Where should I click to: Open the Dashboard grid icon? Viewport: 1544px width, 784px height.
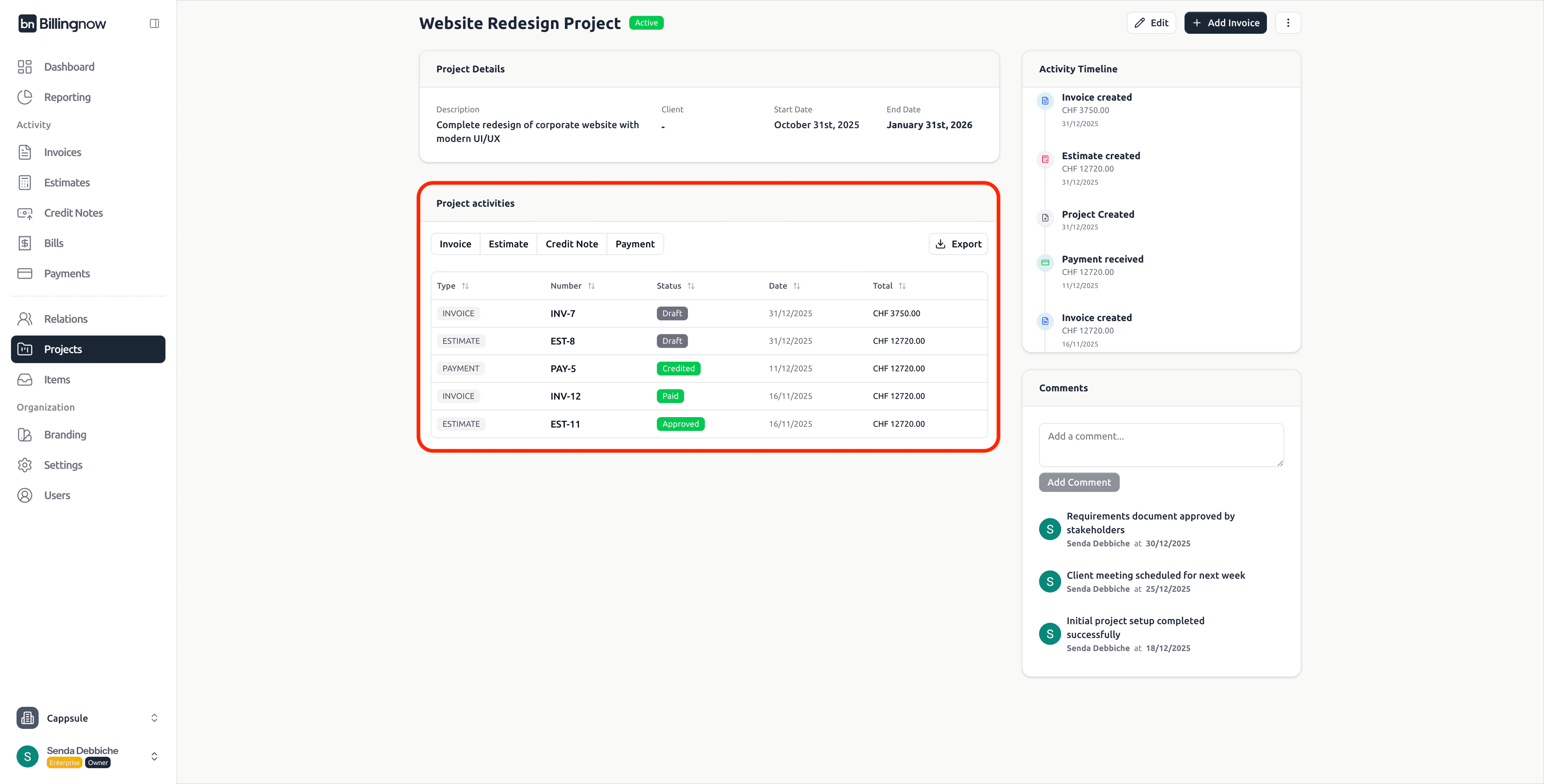(x=25, y=66)
